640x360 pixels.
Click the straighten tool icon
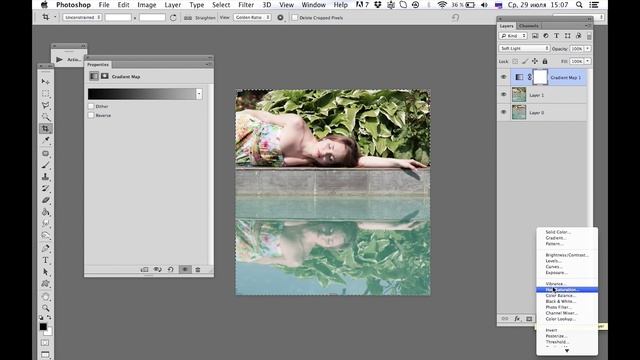(188, 18)
